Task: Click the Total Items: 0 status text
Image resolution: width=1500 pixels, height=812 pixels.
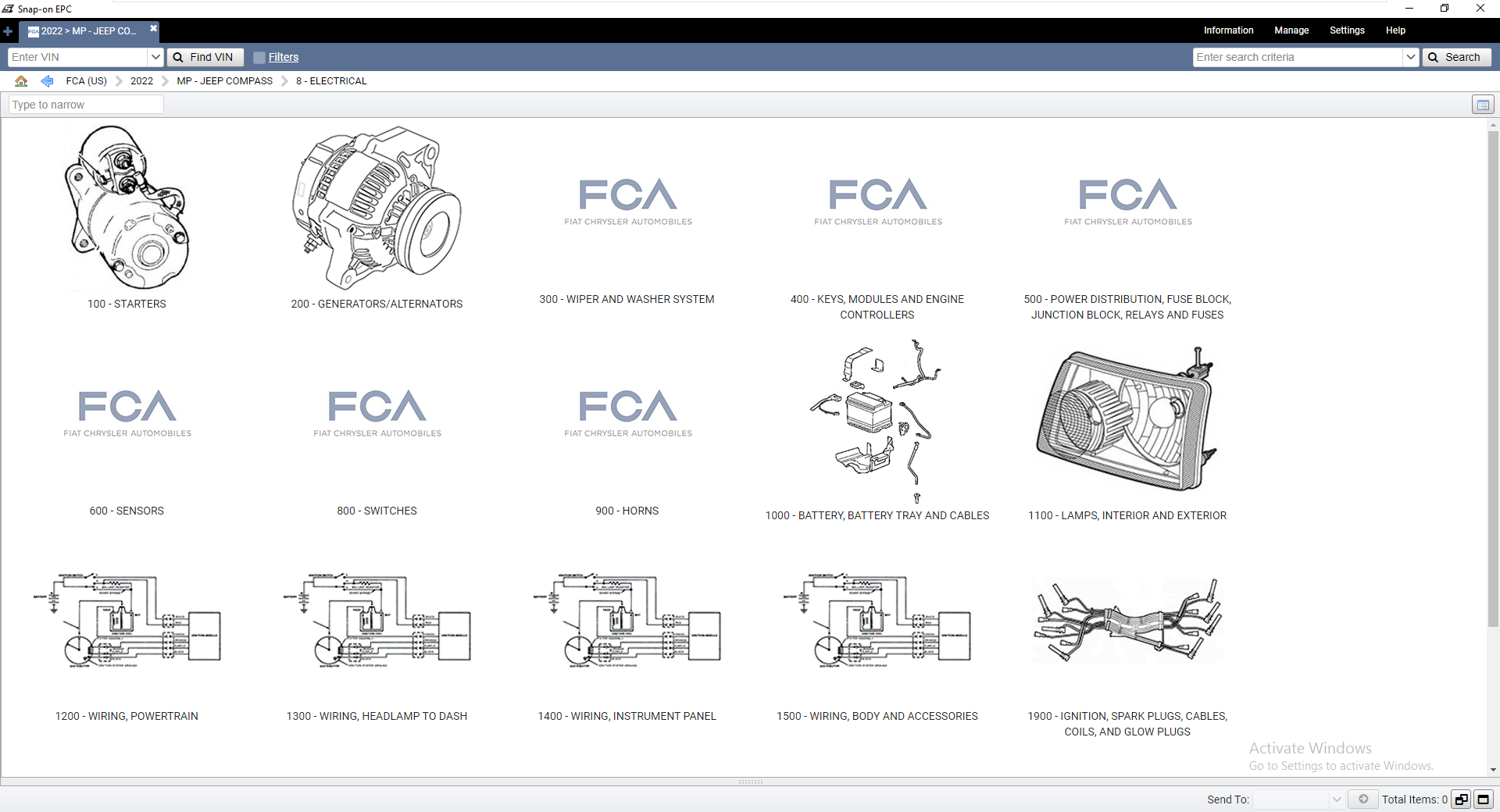Action: [1414, 800]
